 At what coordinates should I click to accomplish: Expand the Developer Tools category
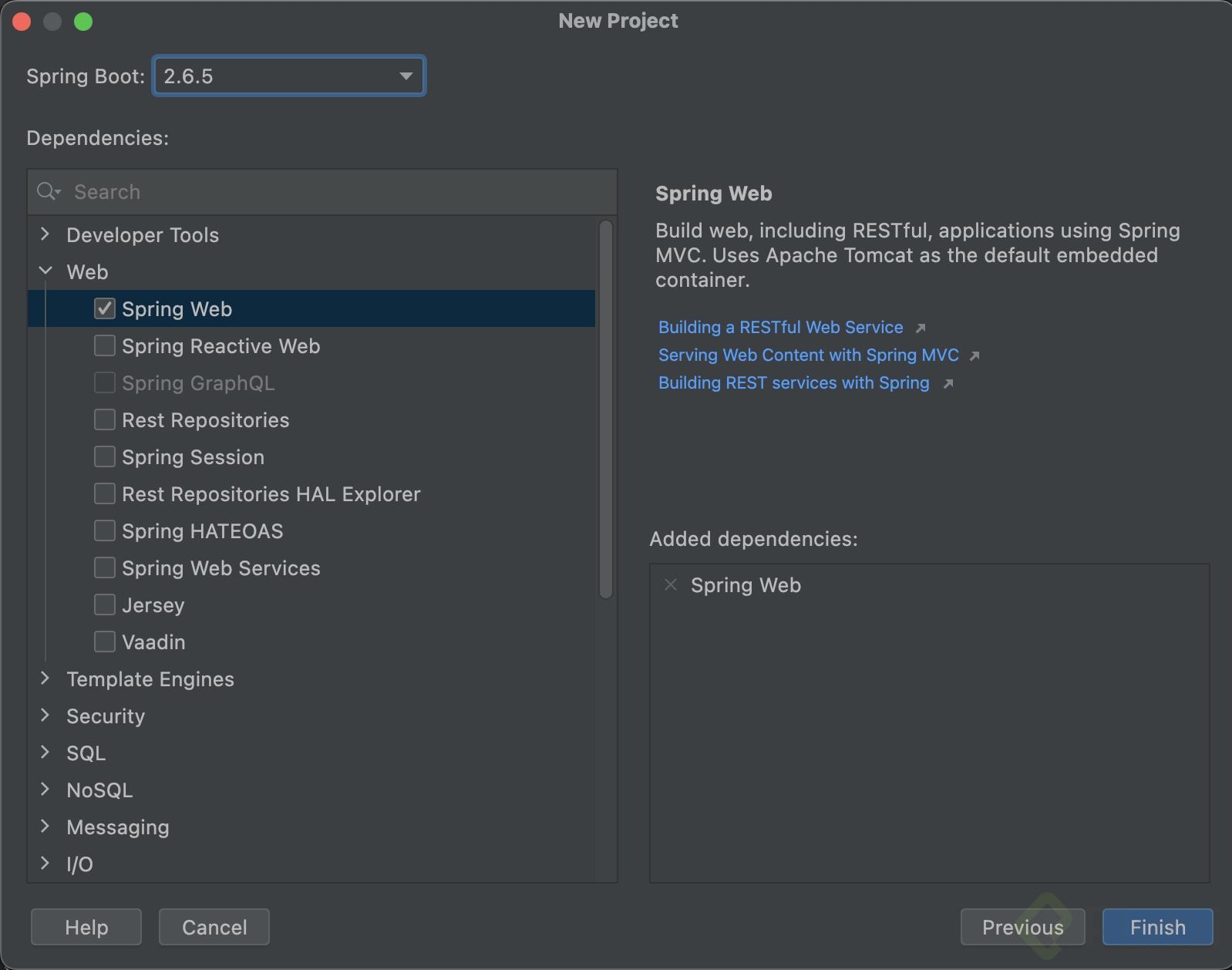click(x=45, y=234)
